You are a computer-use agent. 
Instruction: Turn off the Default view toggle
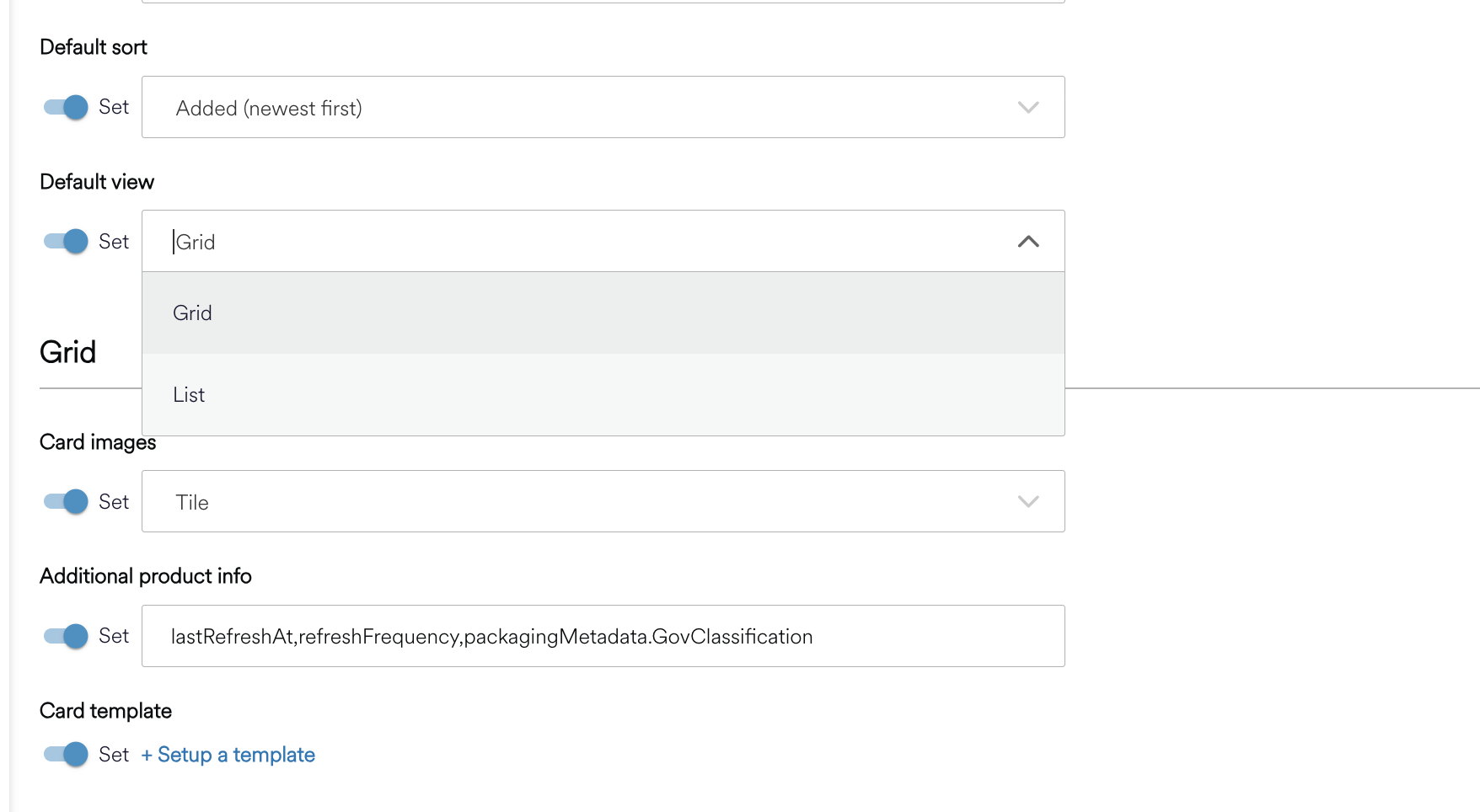66,241
